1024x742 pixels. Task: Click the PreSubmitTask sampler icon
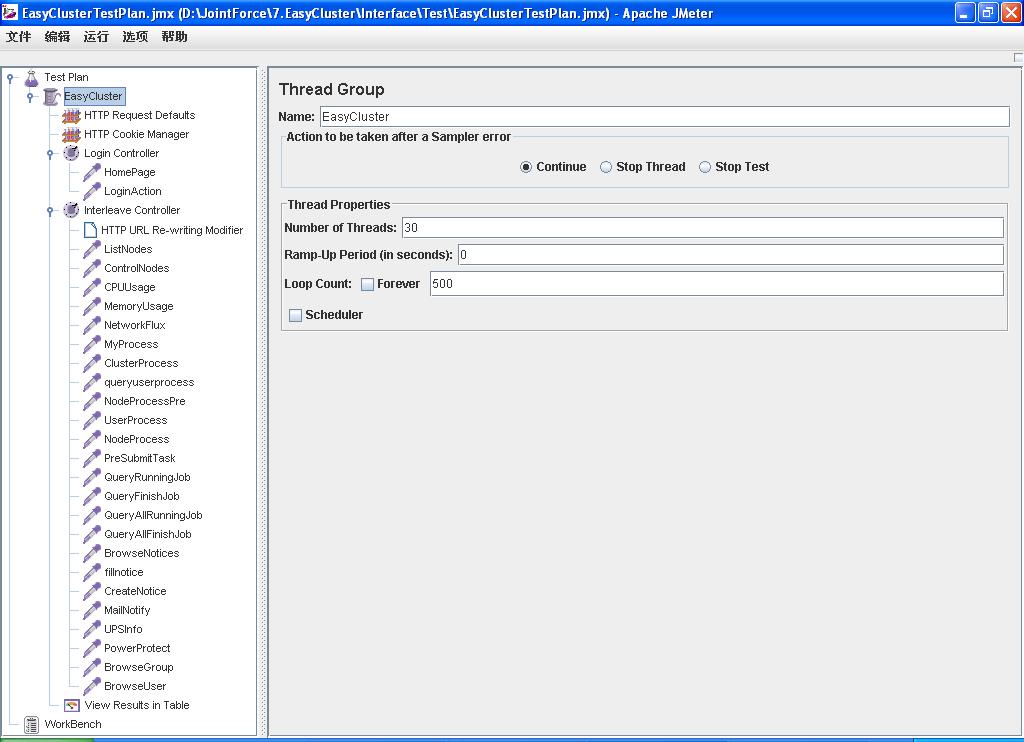[x=91, y=459]
